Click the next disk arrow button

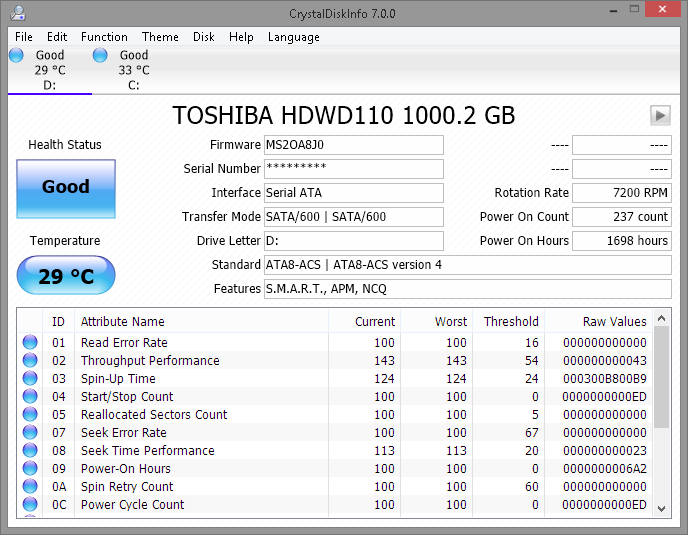[659, 115]
